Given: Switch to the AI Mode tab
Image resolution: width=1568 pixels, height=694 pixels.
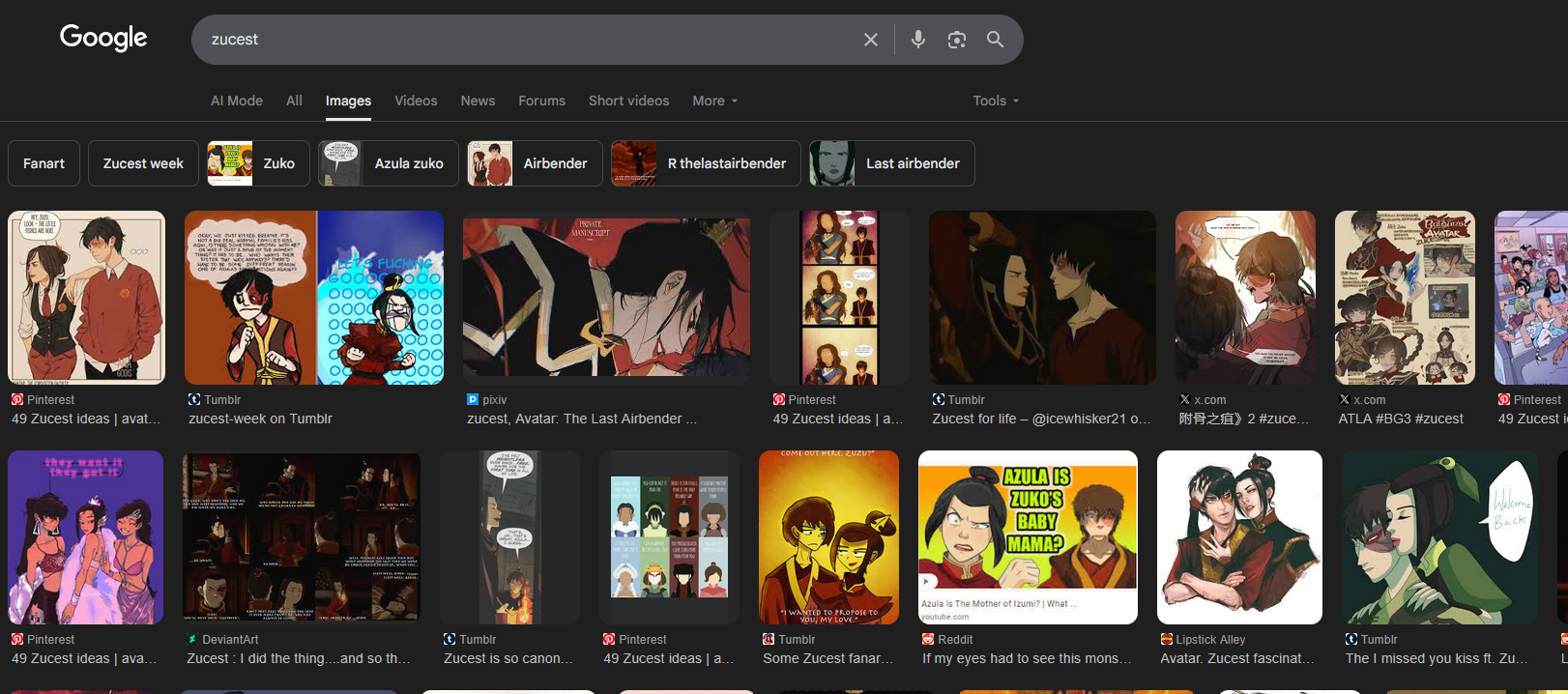Looking at the screenshot, I should (237, 101).
